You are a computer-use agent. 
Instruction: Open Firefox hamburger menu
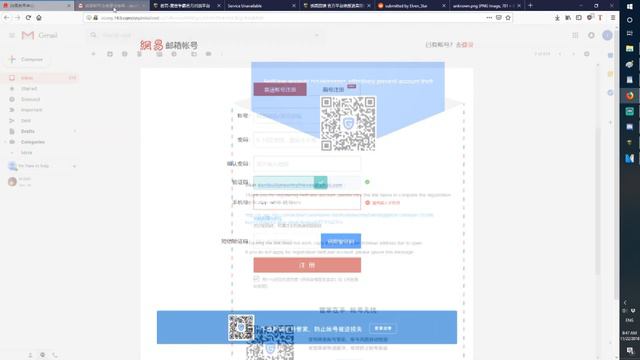pos(613,18)
